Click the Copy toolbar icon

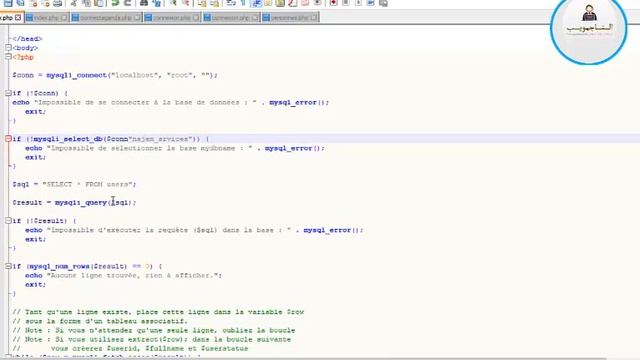pos(87,3)
